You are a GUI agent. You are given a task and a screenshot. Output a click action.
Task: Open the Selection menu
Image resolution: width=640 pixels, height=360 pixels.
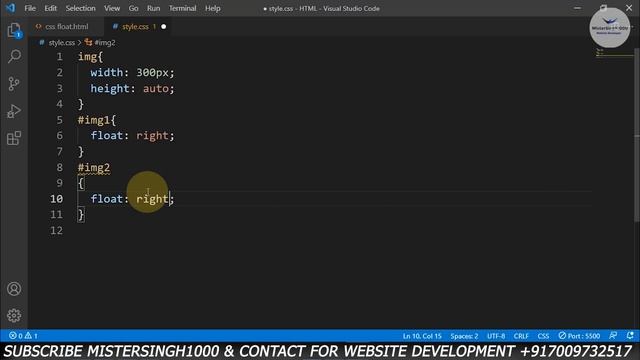point(80,8)
